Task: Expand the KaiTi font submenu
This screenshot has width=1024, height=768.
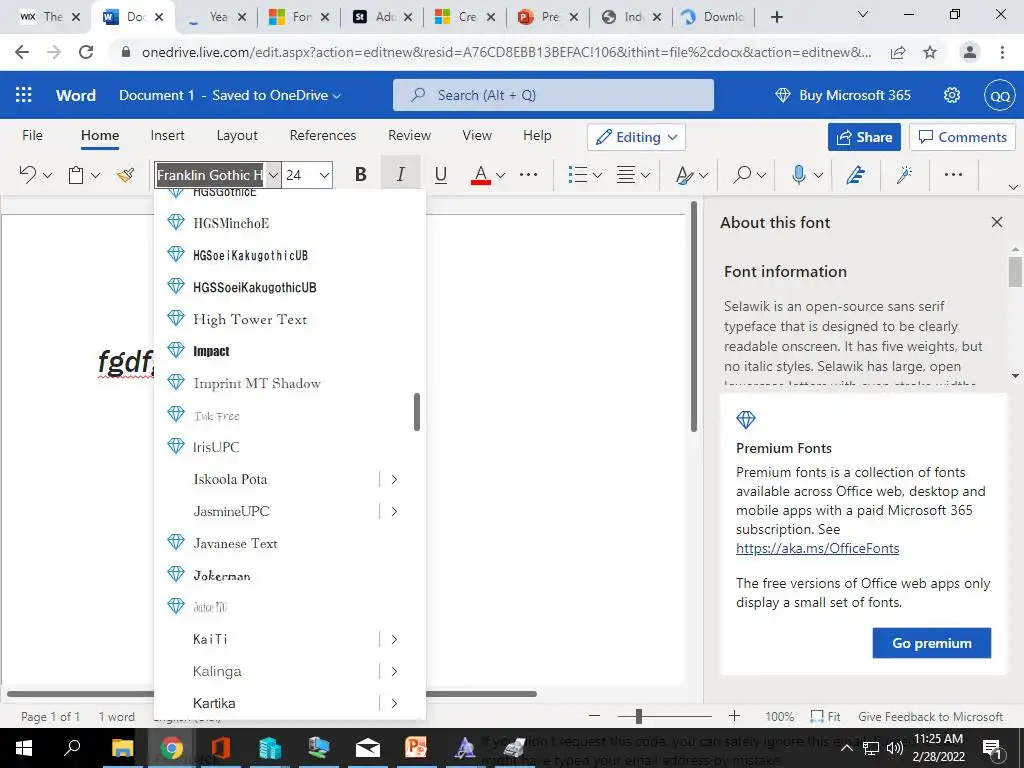Action: pos(394,639)
